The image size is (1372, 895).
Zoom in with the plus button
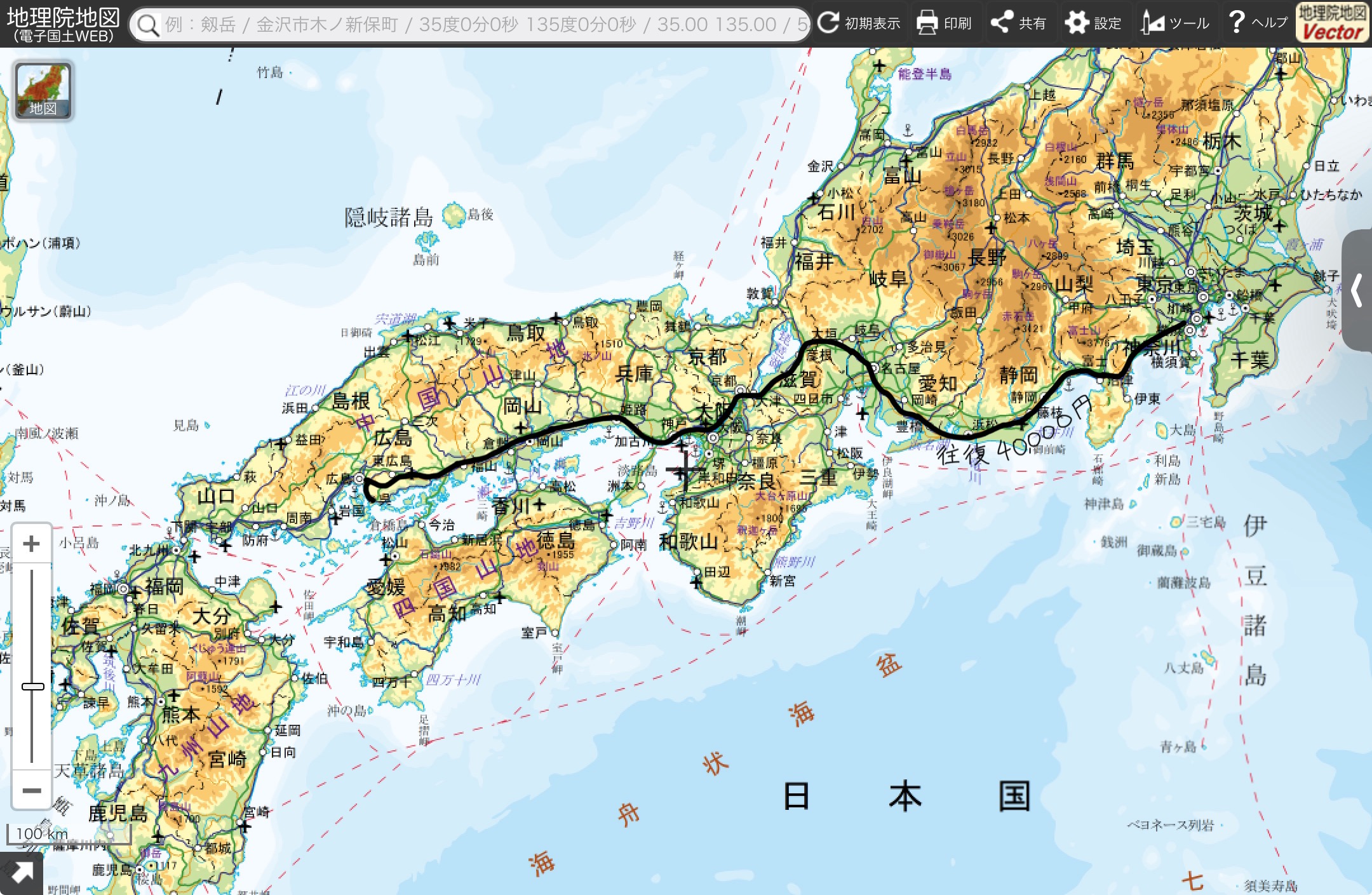click(32, 544)
